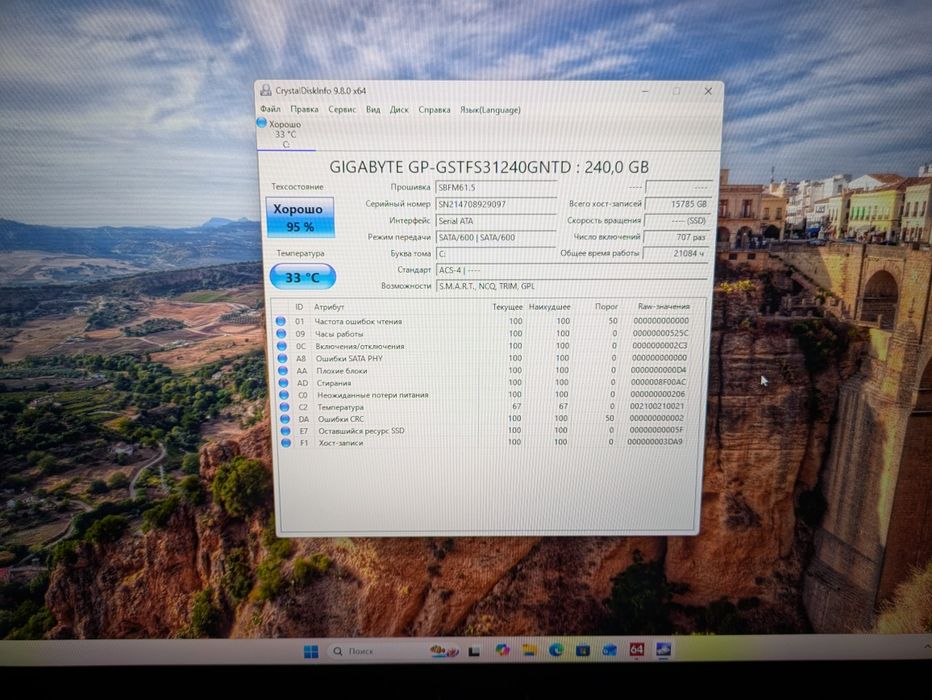Open Task View from the taskbar
Viewport: 932px width, 700px height.
point(474,651)
